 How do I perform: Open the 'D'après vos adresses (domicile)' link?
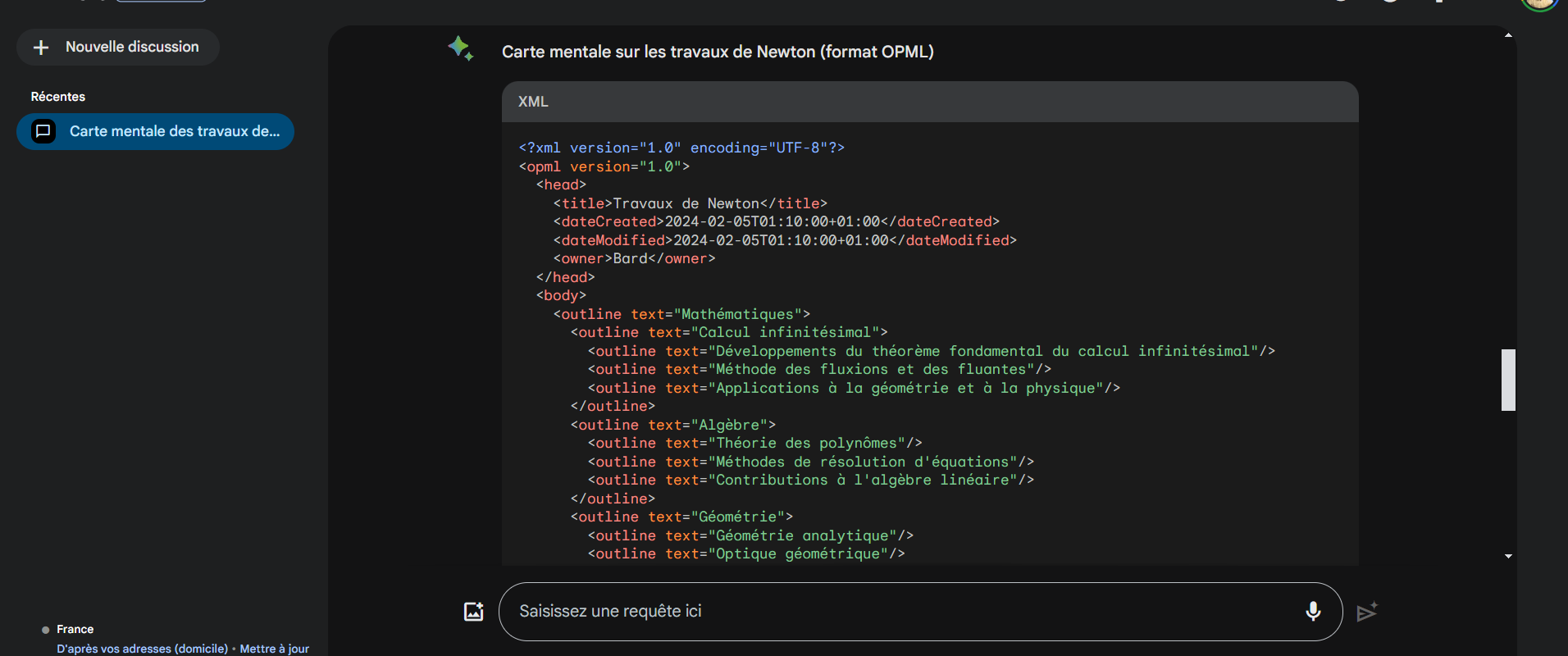[142, 649]
